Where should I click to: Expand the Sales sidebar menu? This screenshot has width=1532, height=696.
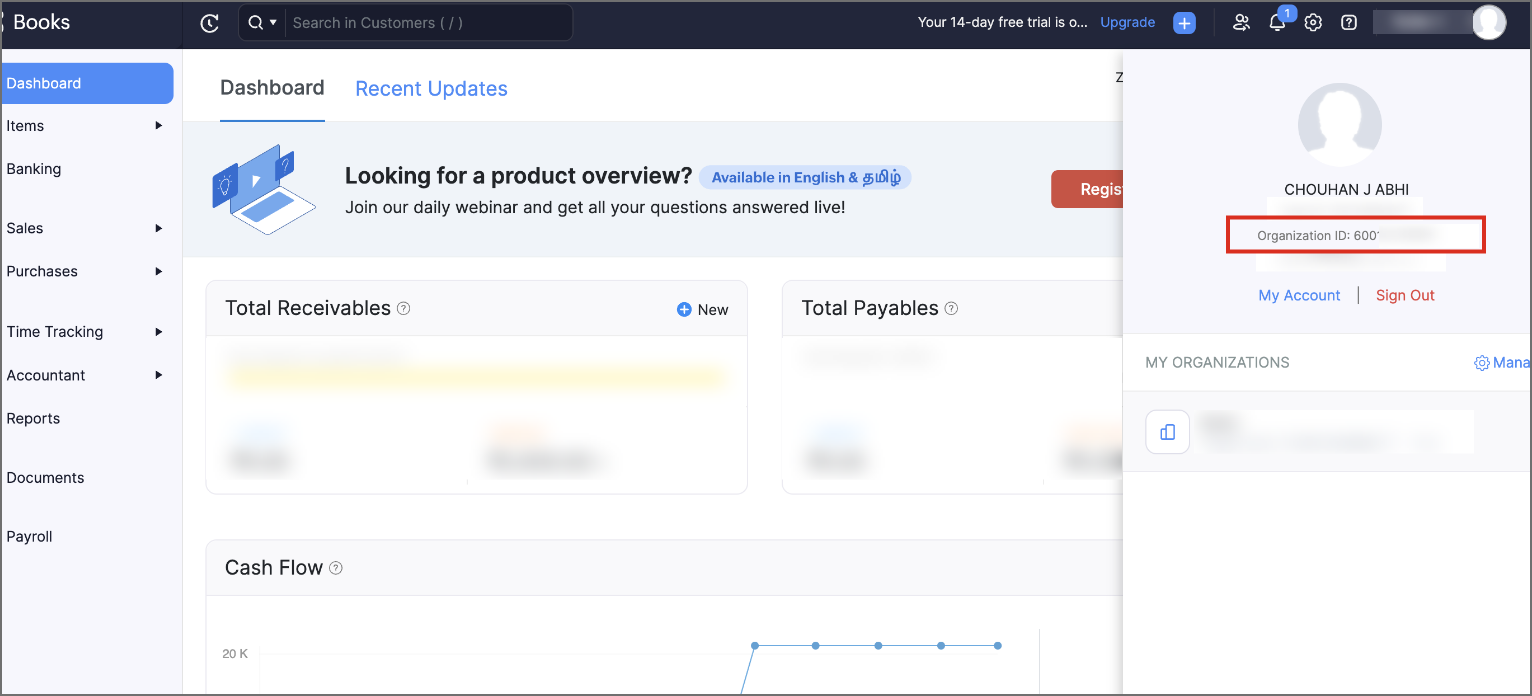pyautogui.click(x=158, y=228)
